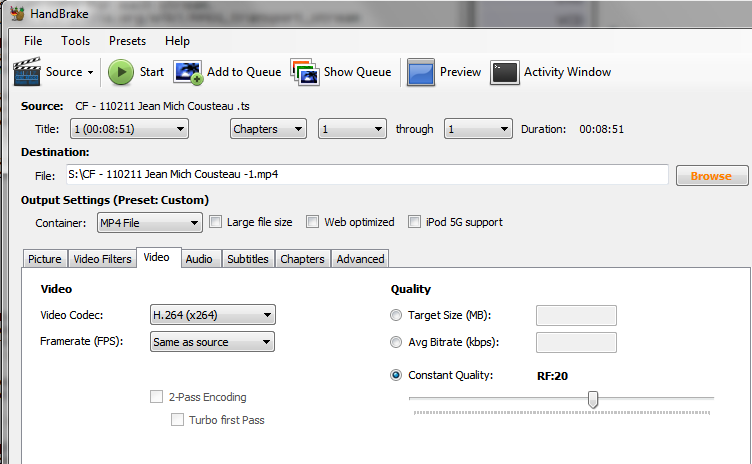Screen dimensions: 752x464
Task: Expand the Container MP4 File dropdown
Action: click(150, 223)
